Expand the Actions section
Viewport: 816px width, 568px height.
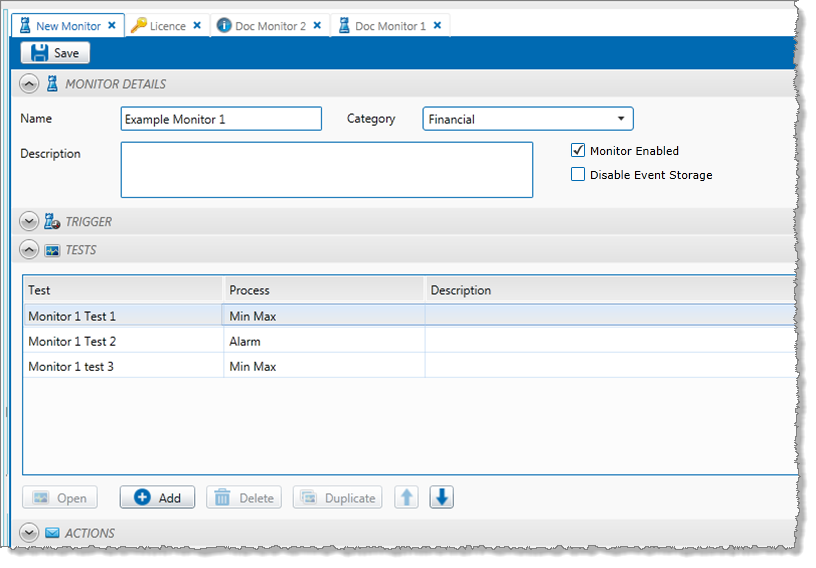pos(28,533)
